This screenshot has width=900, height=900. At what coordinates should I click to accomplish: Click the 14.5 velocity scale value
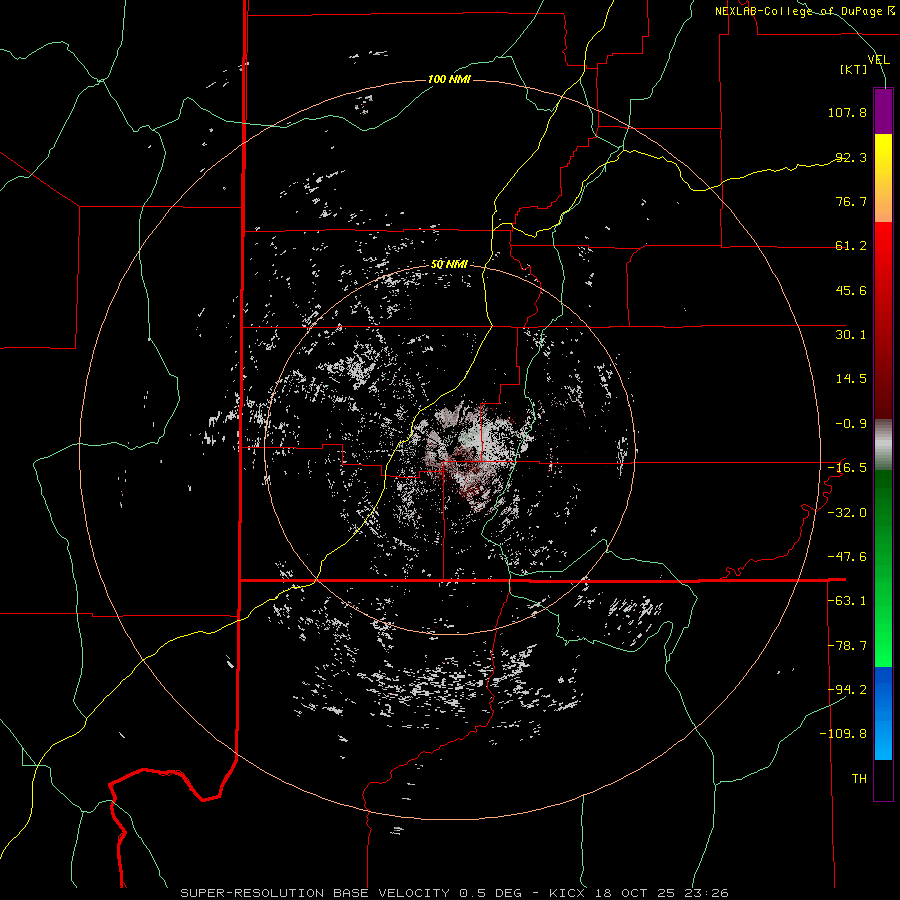tap(851, 379)
